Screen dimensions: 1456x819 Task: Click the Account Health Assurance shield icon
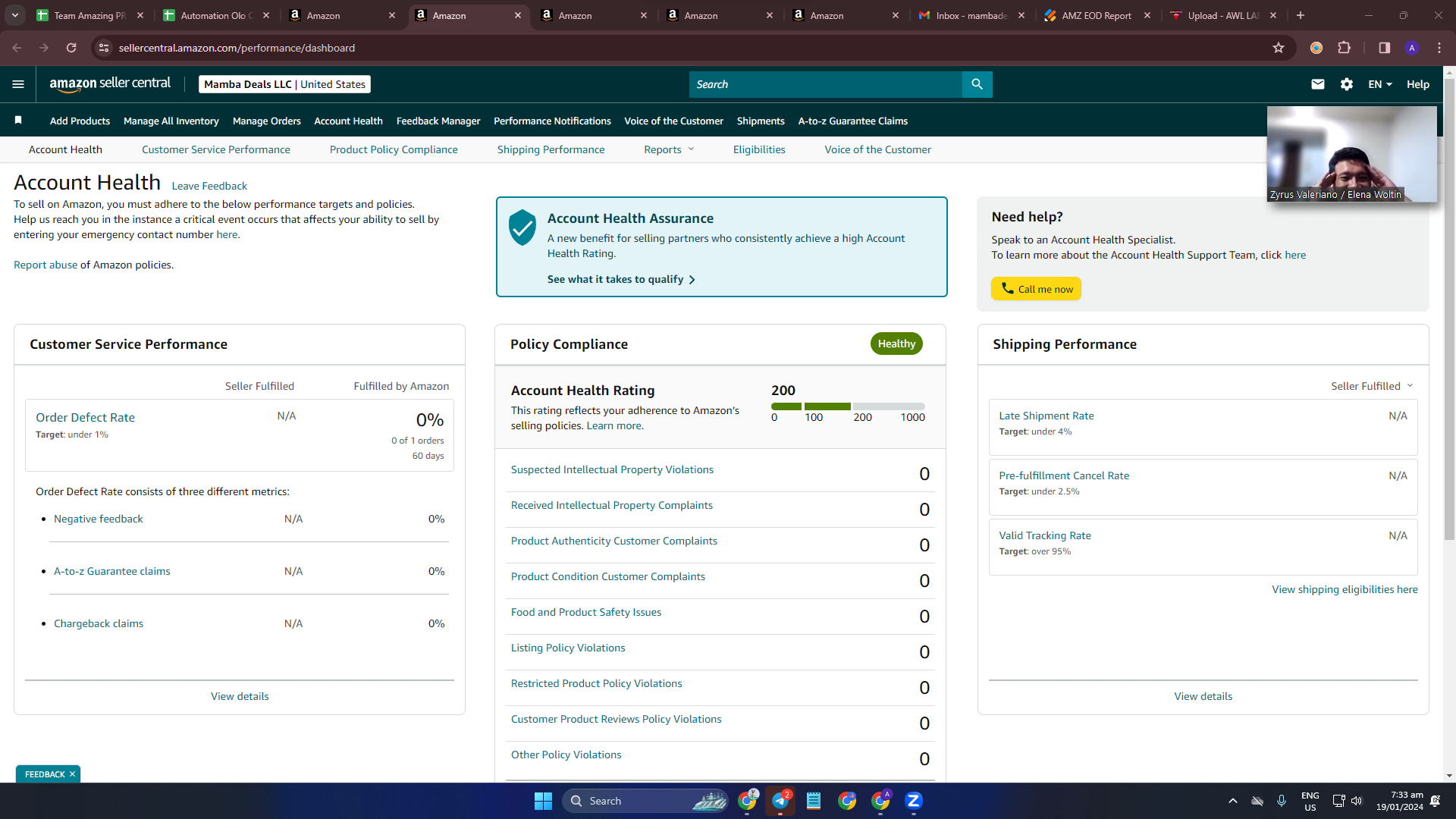tap(522, 227)
